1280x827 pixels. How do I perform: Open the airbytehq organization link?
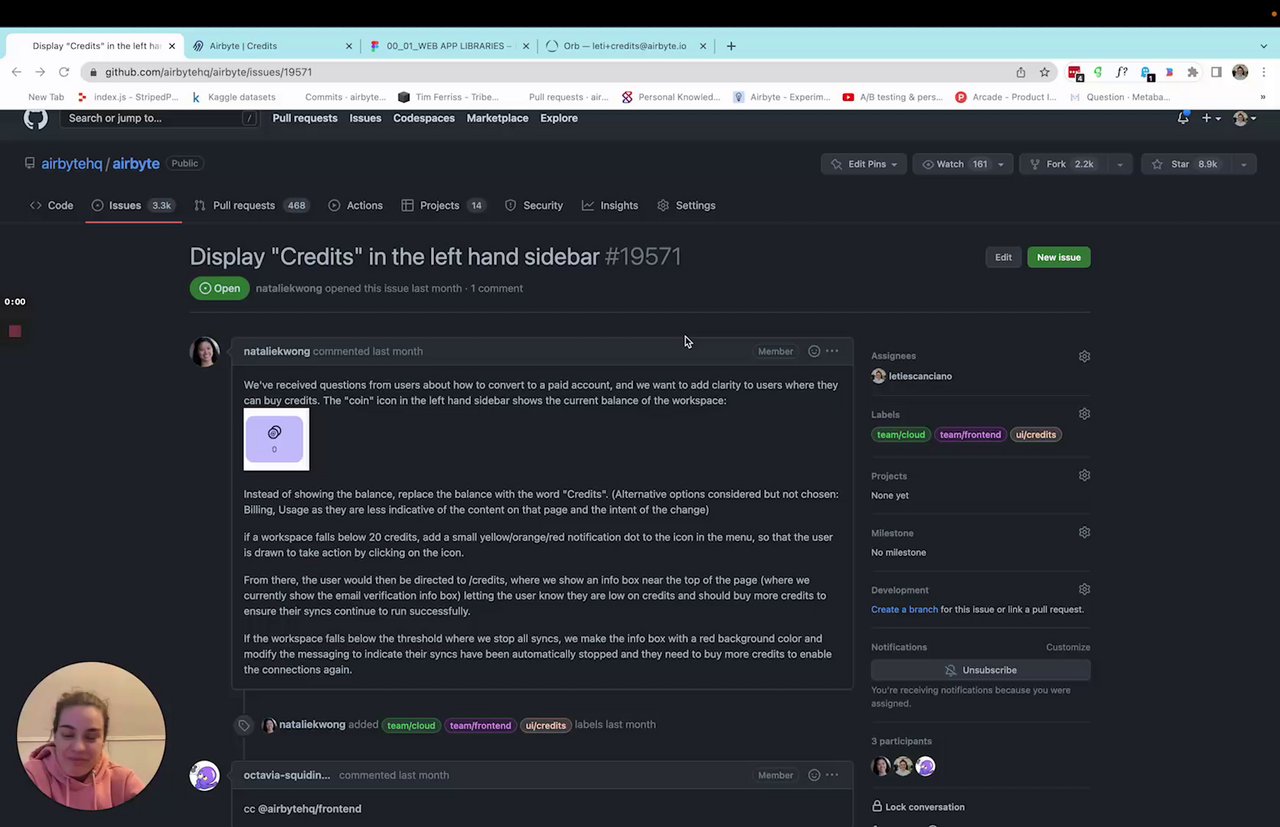click(72, 164)
